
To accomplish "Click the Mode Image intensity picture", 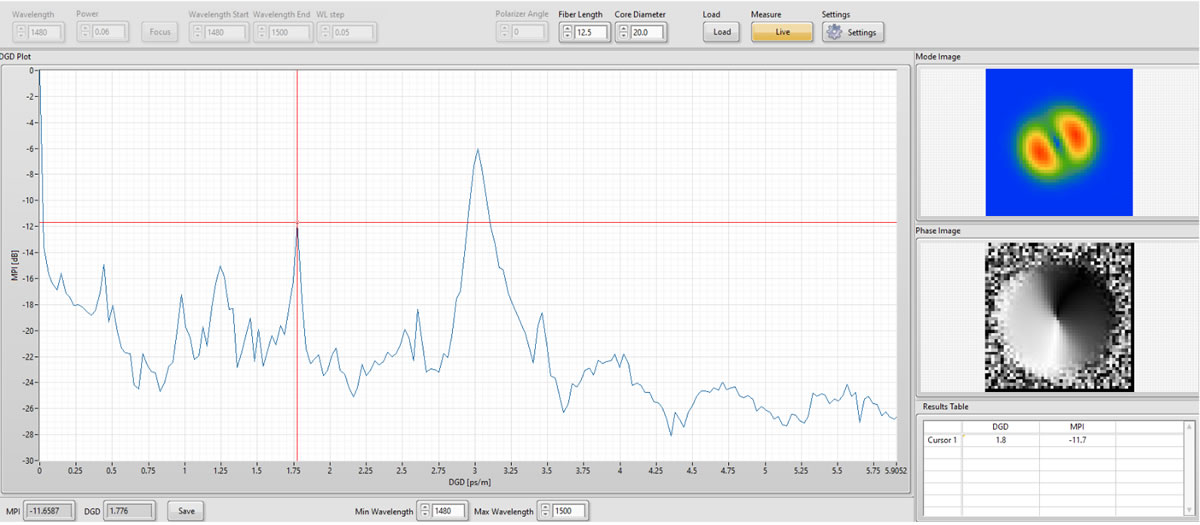I will pyautogui.click(x=1059, y=142).
